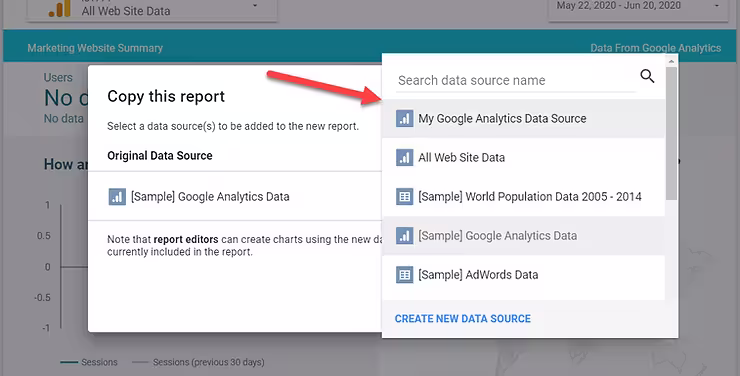The height and width of the screenshot is (376, 740).
Task: Select [Sample] Google Analytics Data in the list
Action: [523, 236]
